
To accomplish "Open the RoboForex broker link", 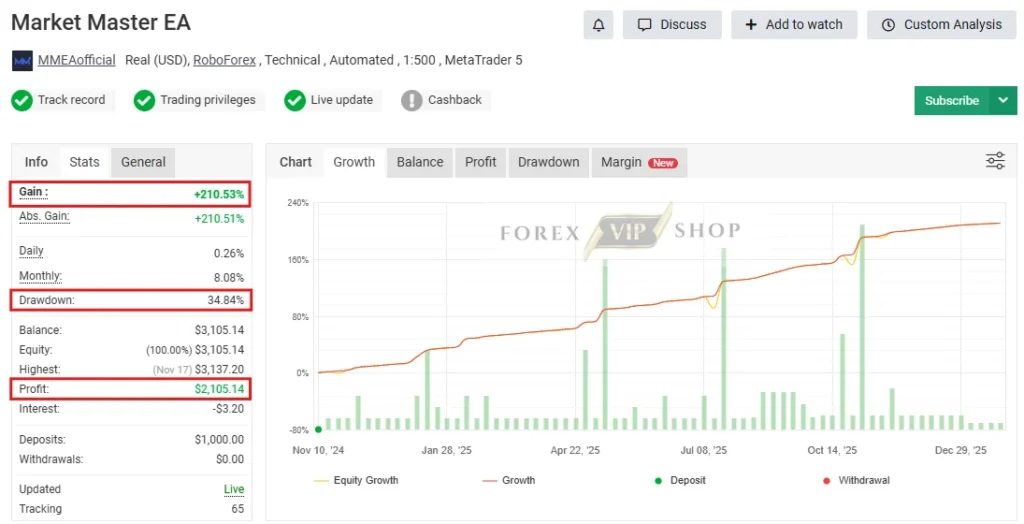I will (x=225, y=60).
